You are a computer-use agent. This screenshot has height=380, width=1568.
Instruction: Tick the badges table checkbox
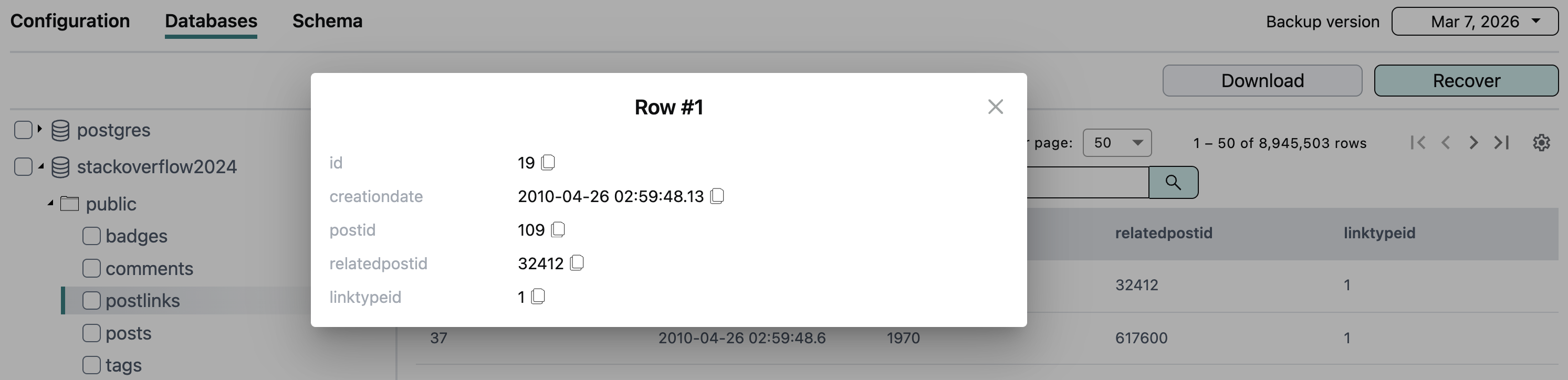[x=91, y=236]
